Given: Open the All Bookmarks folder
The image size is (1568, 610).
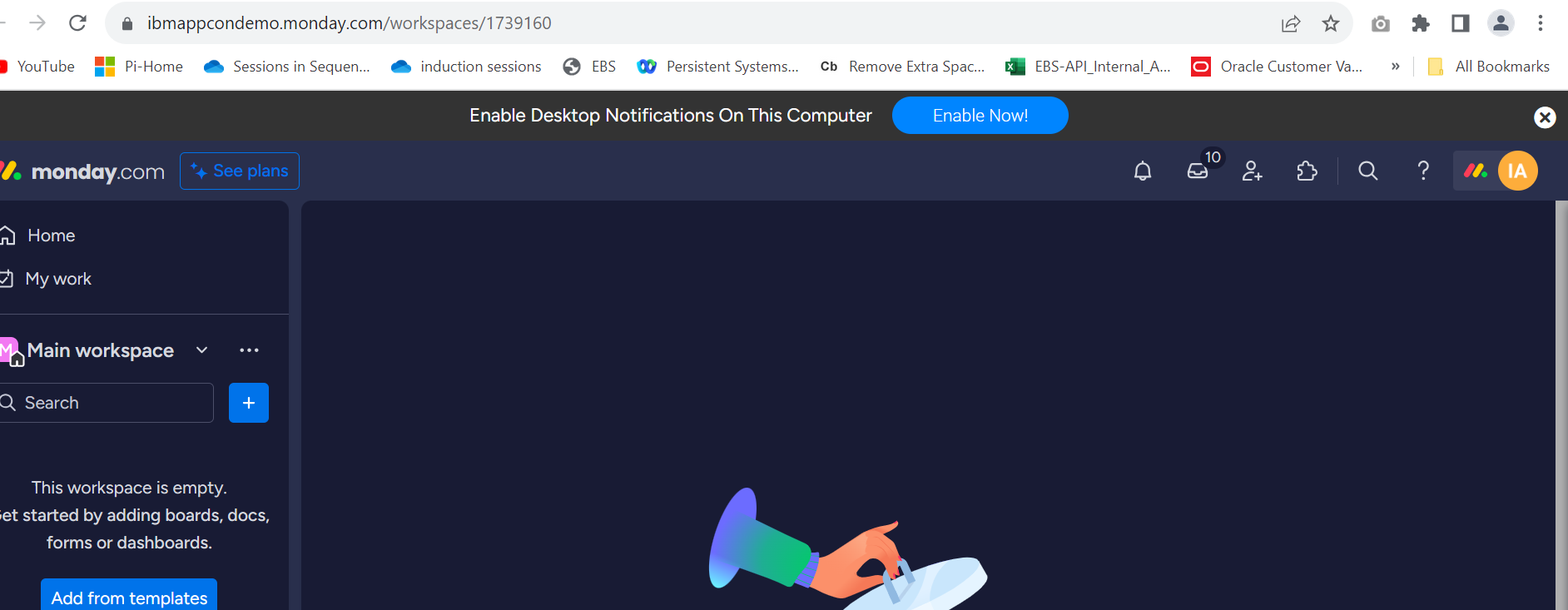Looking at the screenshot, I should [1489, 67].
